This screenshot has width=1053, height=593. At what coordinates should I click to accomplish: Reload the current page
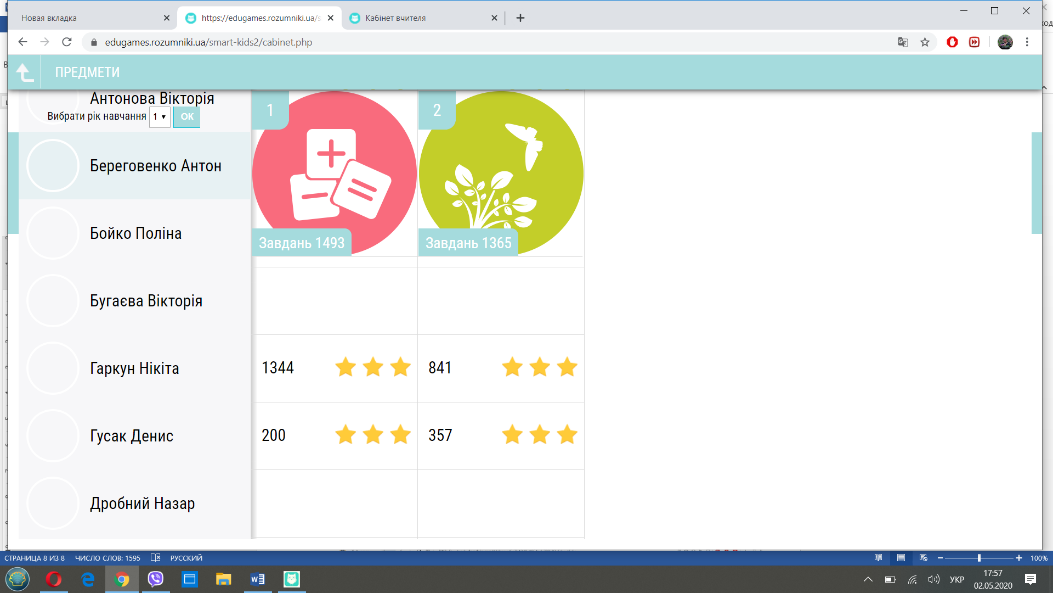point(66,42)
